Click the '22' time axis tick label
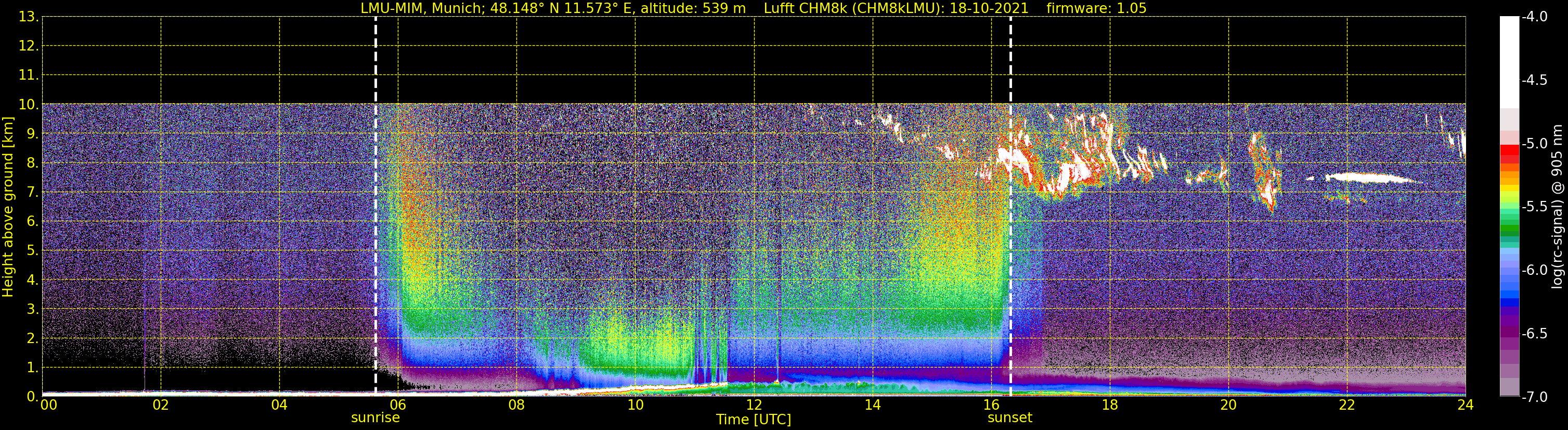 pyautogui.click(x=1347, y=405)
